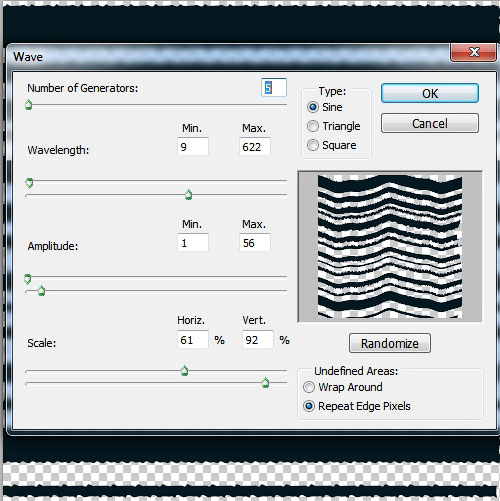
Task: Focus the Scale Vert. percentage field
Action: coord(258,340)
